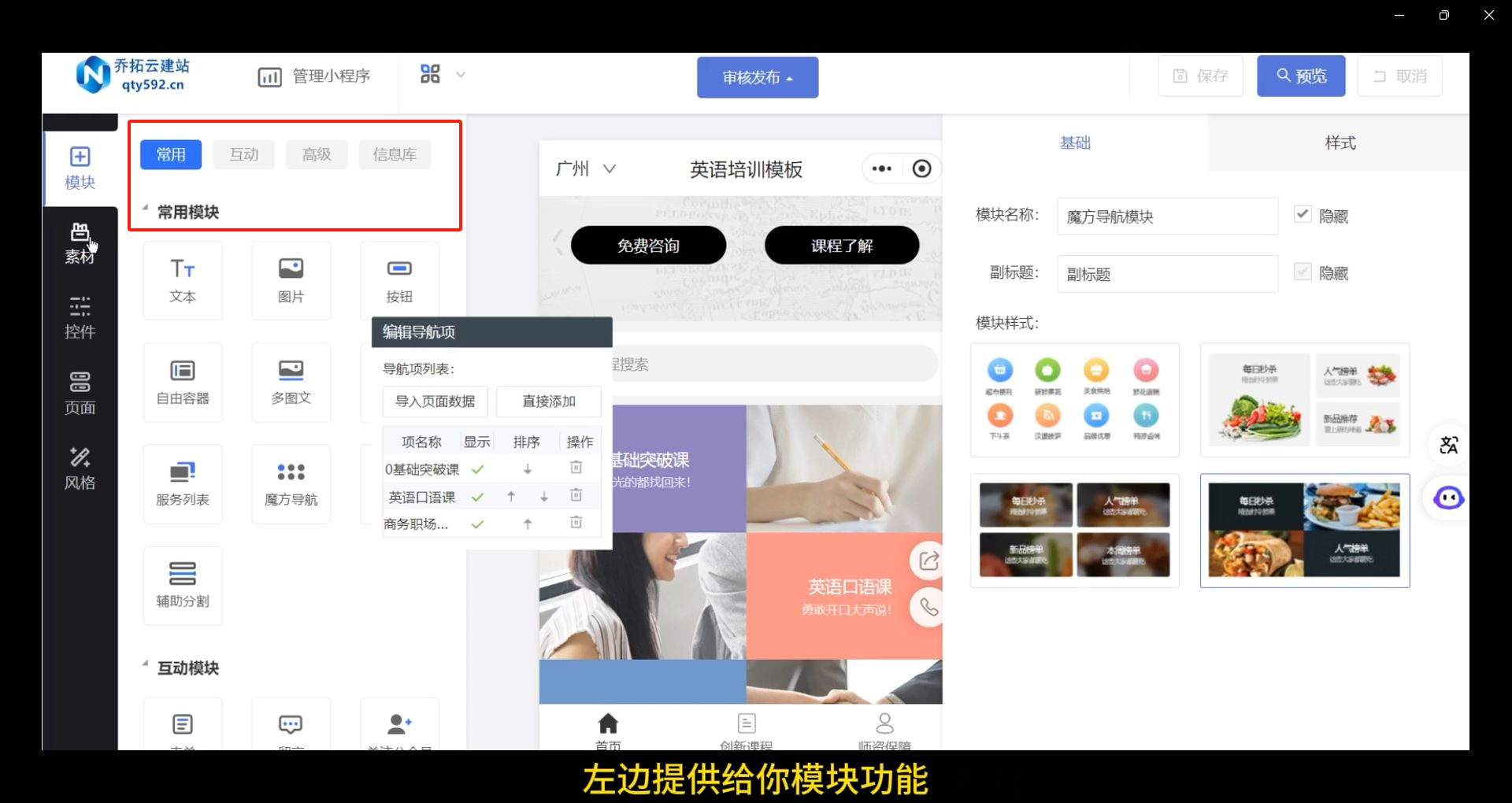Screen dimensions: 1512x803
Task: Click the share icon on phone preview
Action: [x=928, y=561]
